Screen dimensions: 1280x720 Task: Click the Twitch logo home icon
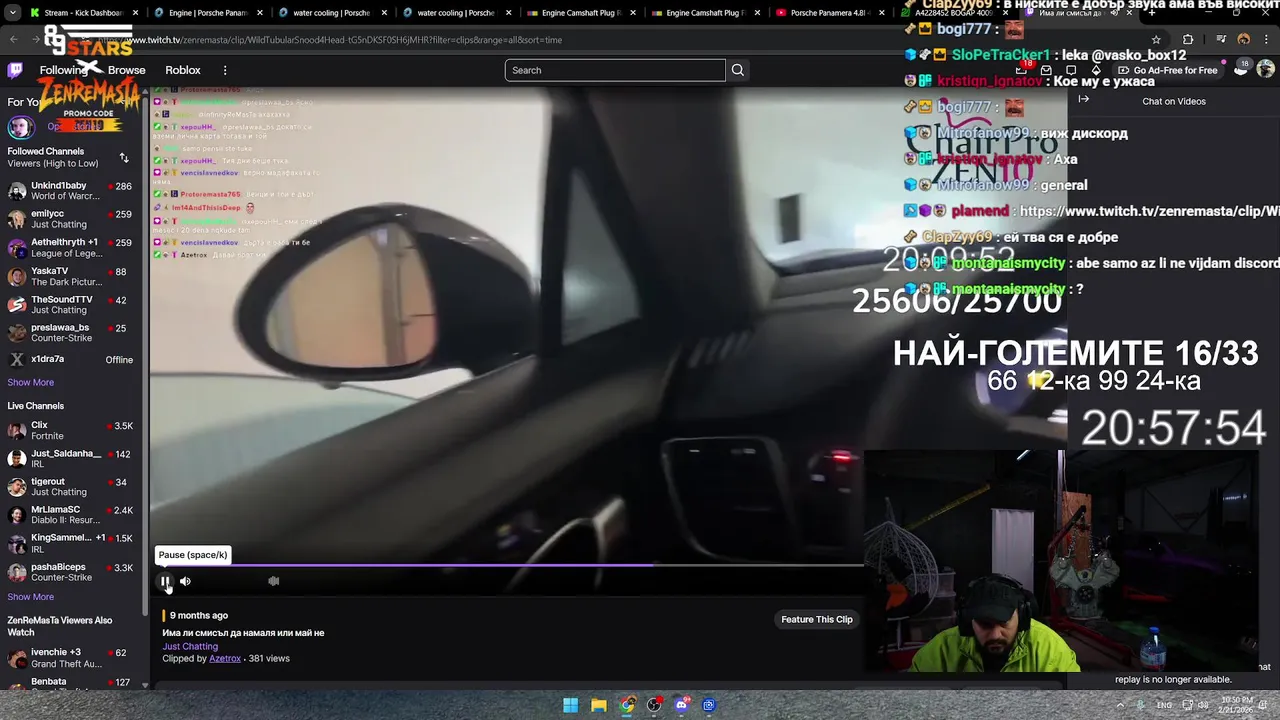[15, 70]
